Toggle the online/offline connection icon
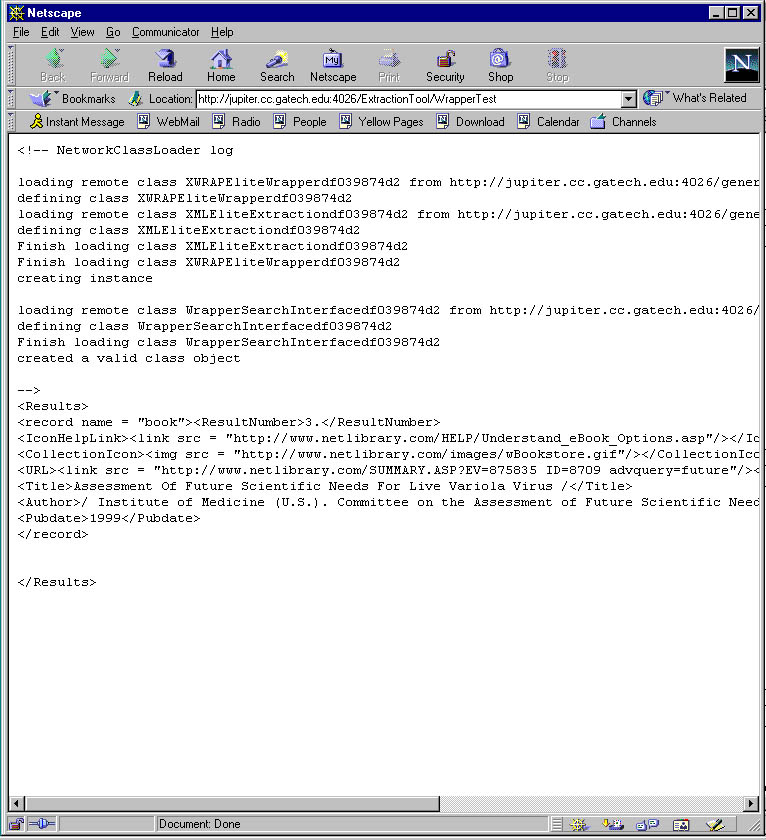 pos(42,825)
